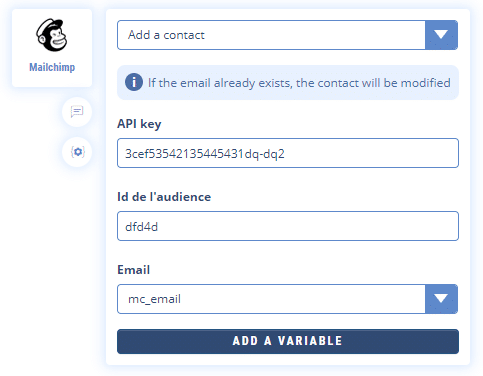Click the API key label

tap(139, 124)
